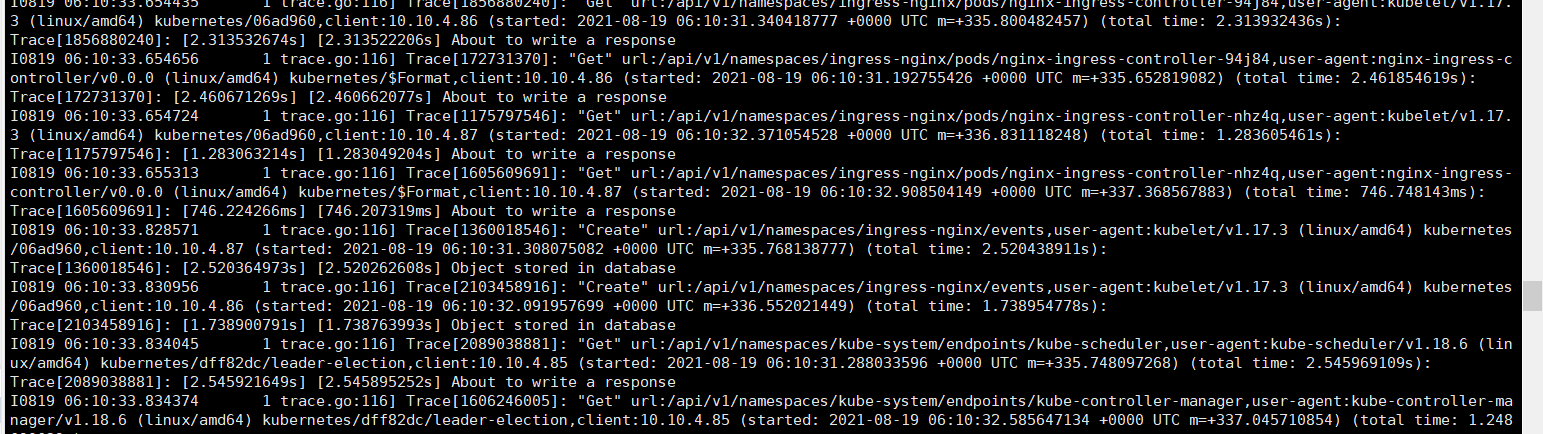Click scrollbar track below the thumb

tap(1531, 372)
